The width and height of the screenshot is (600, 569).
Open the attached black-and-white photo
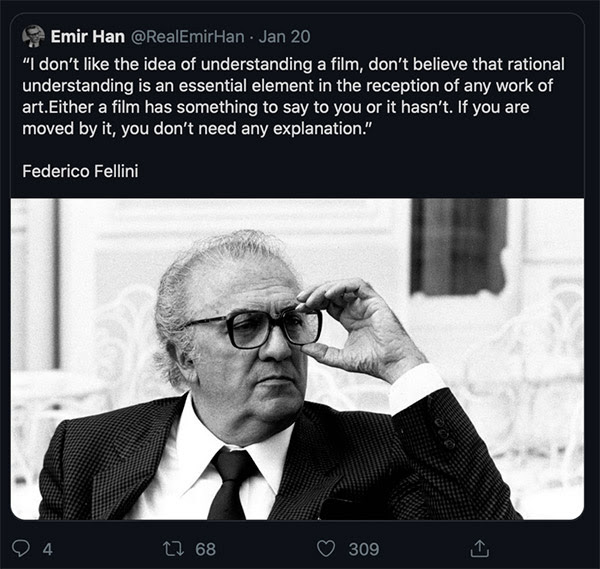pyautogui.click(x=297, y=359)
